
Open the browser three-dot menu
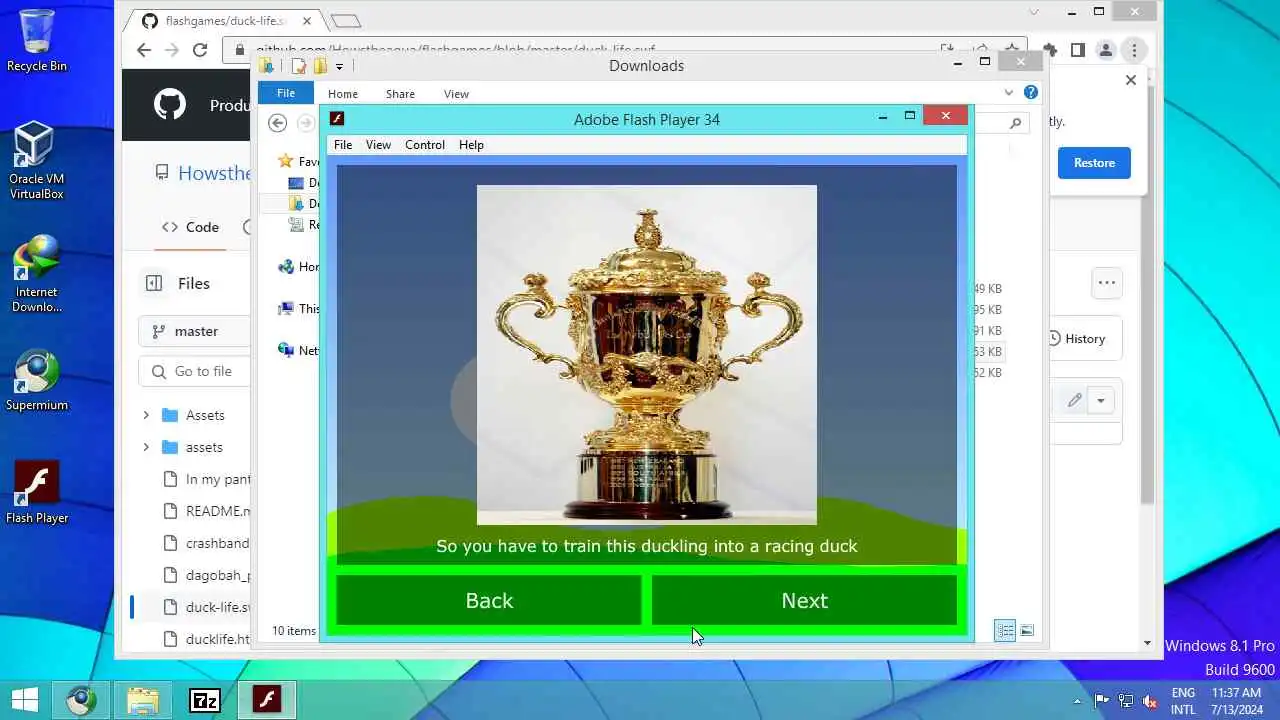coord(1134,50)
